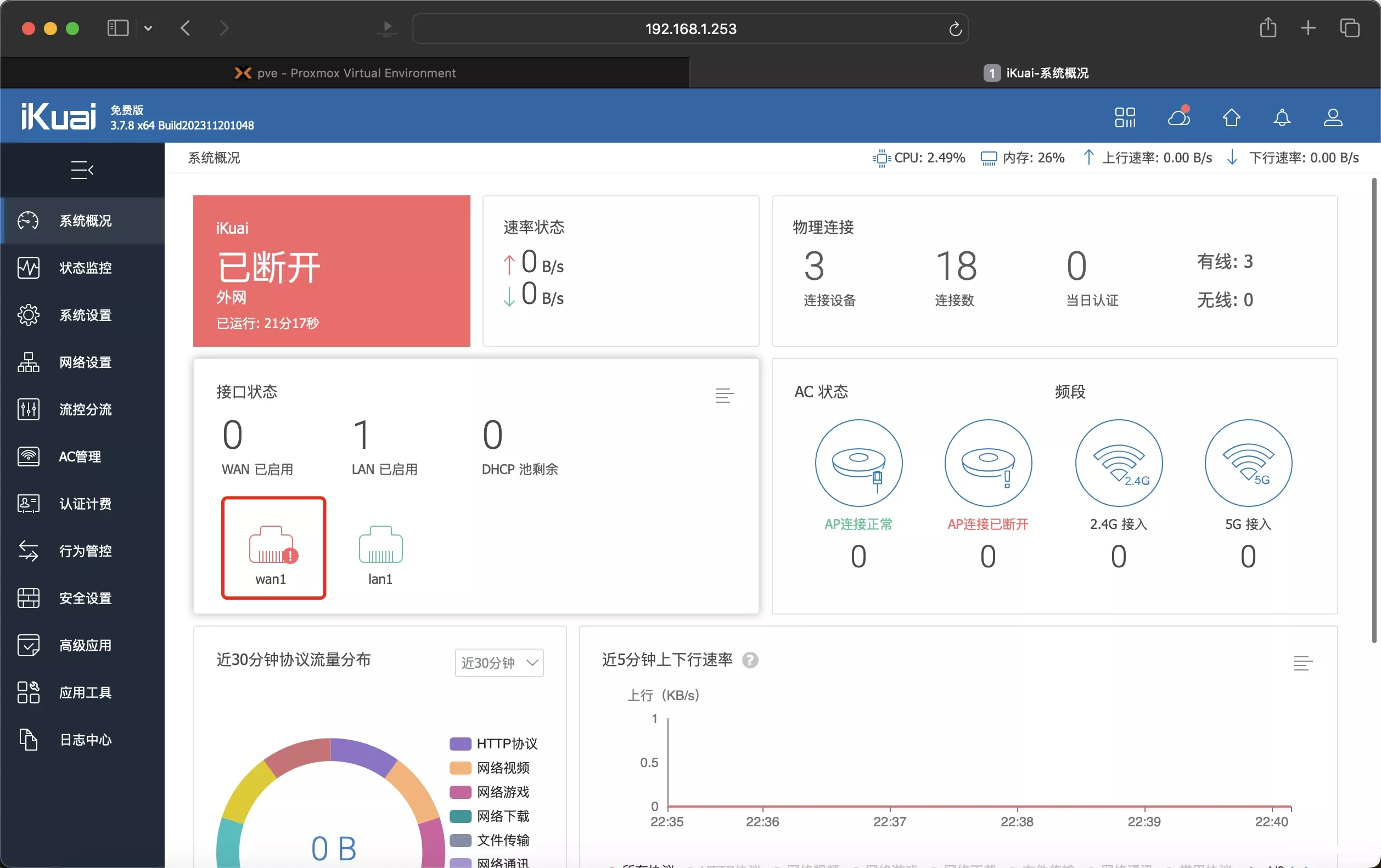The width and height of the screenshot is (1381, 868).
Task: Open AC管理 in the sidebar
Action: click(82, 456)
